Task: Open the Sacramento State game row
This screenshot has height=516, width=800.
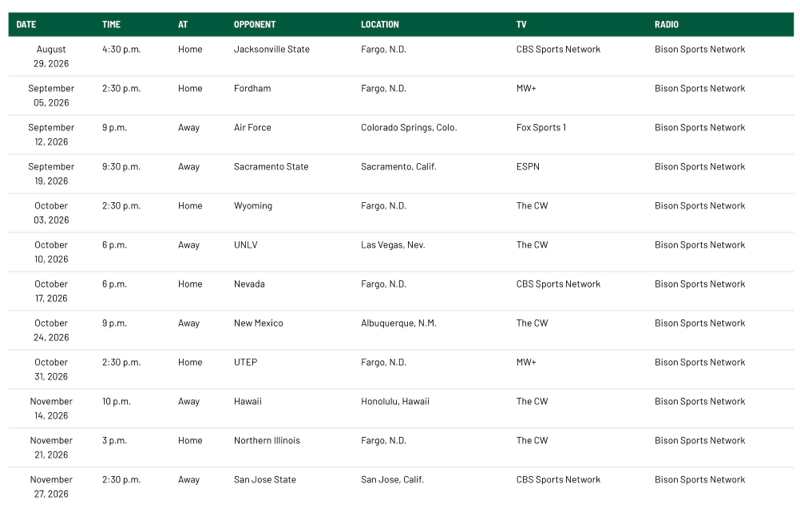Action: 401,174
